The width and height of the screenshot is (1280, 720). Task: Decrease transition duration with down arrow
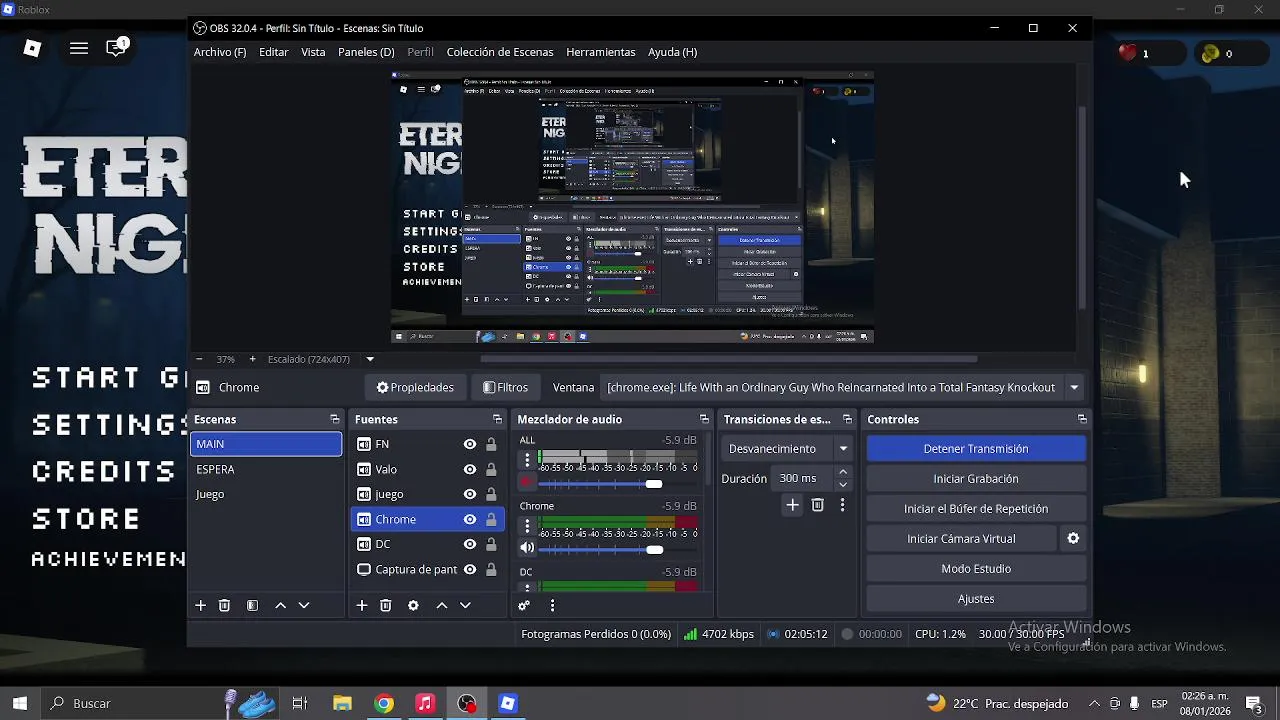click(x=843, y=485)
